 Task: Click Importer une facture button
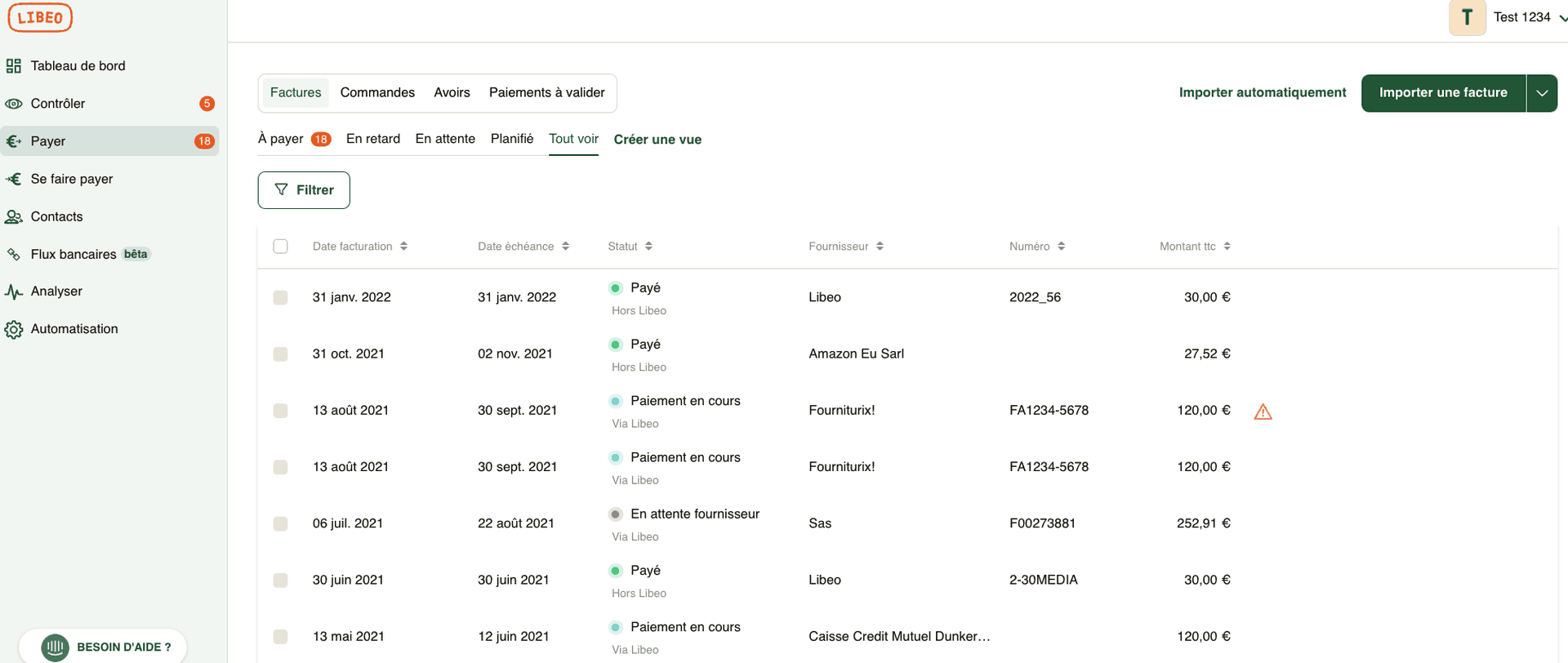(x=1443, y=93)
